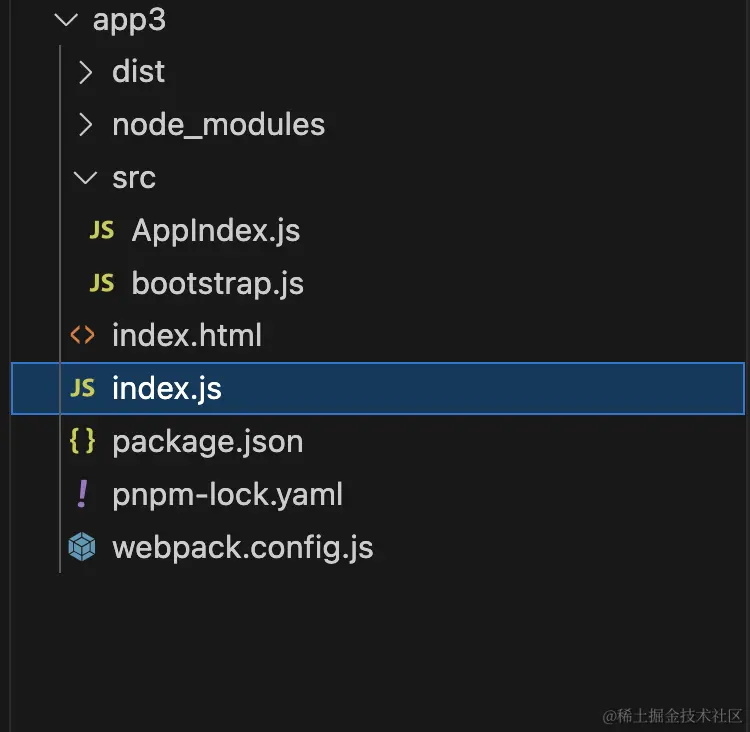Click the HTML brackets icon for index.html

point(82,336)
